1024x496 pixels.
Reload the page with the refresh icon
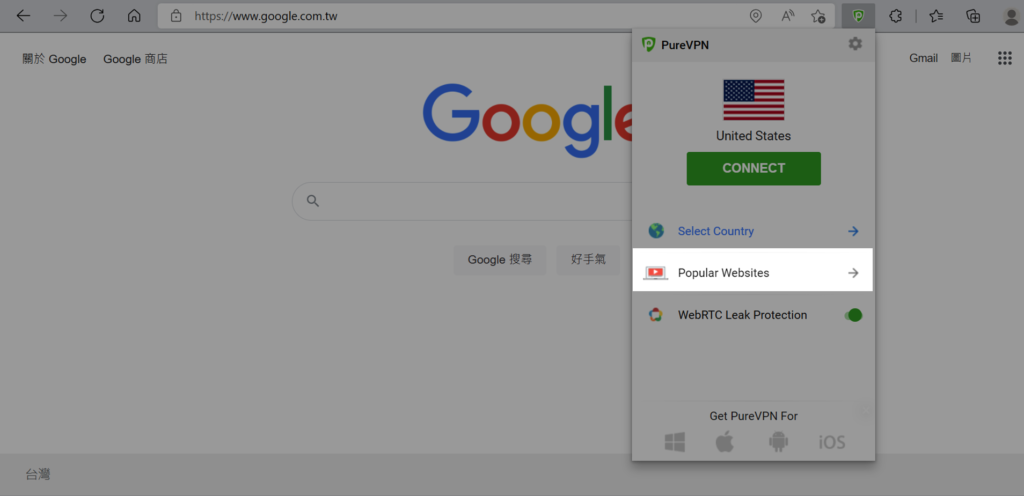pyautogui.click(x=97, y=16)
